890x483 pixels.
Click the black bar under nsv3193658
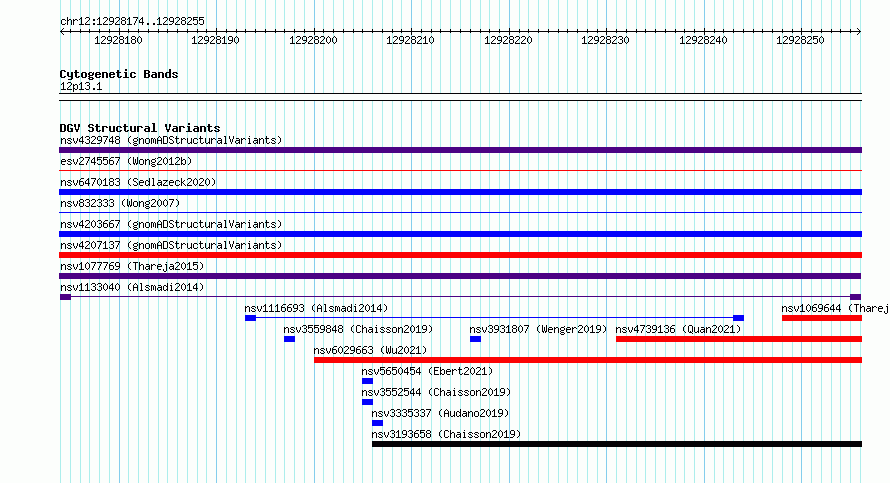[617, 444]
